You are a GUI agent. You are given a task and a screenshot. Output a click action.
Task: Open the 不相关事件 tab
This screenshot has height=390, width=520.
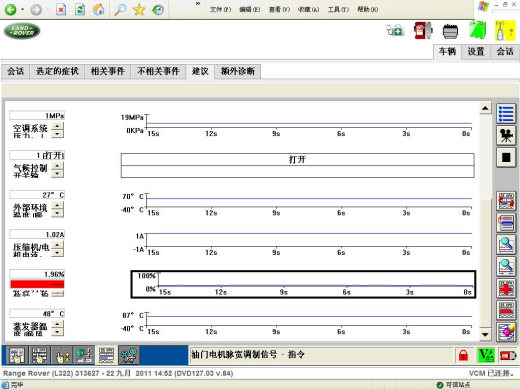tap(159, 71)
